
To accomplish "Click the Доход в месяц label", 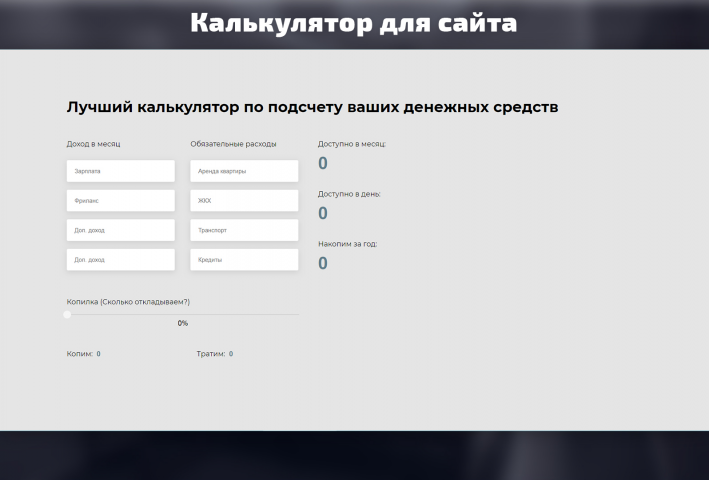I will (94, 144).
